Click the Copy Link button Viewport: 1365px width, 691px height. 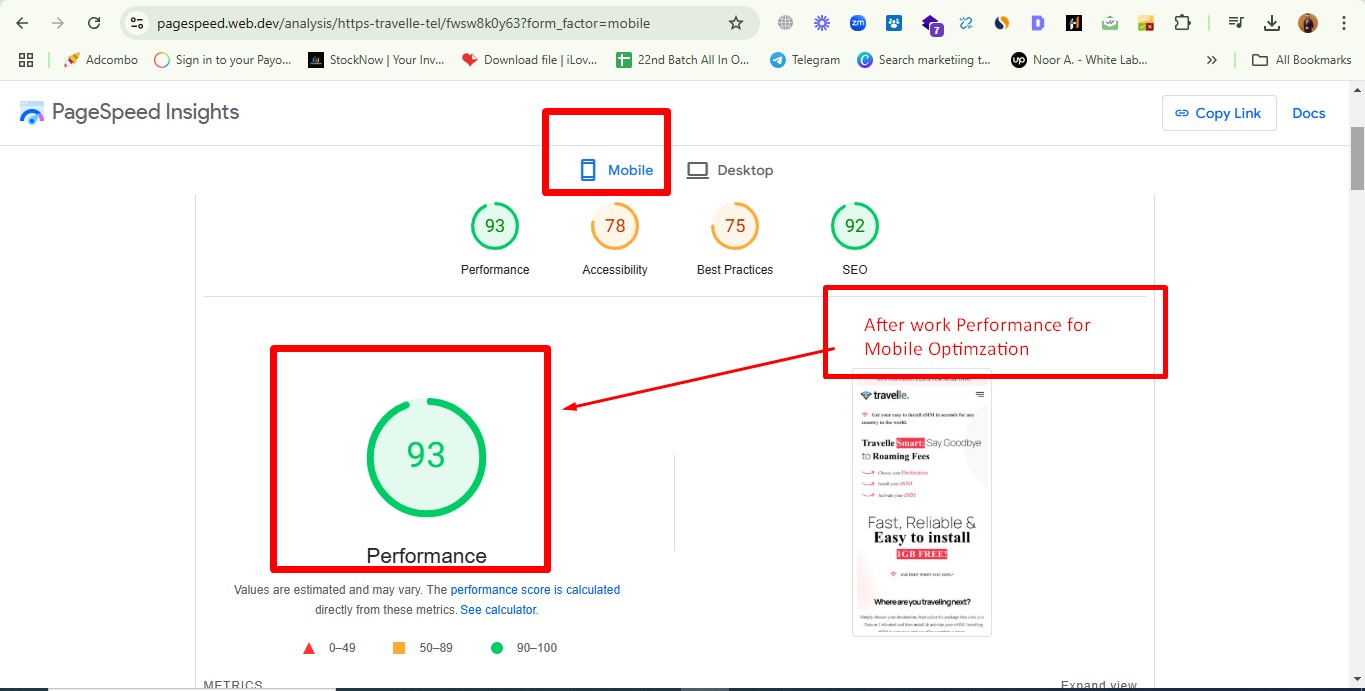1218,113
